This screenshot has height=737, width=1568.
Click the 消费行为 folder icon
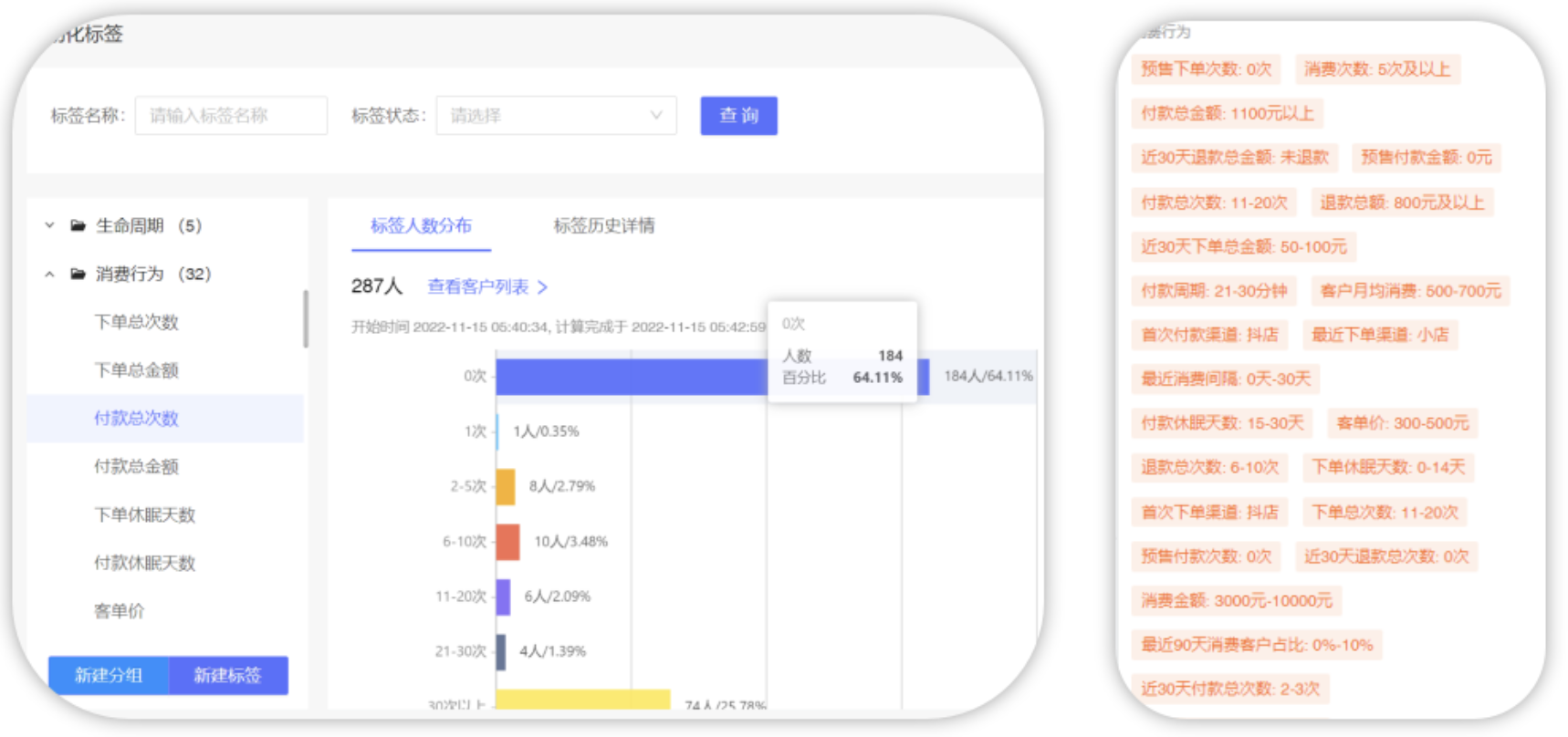(x=78, y=274)
